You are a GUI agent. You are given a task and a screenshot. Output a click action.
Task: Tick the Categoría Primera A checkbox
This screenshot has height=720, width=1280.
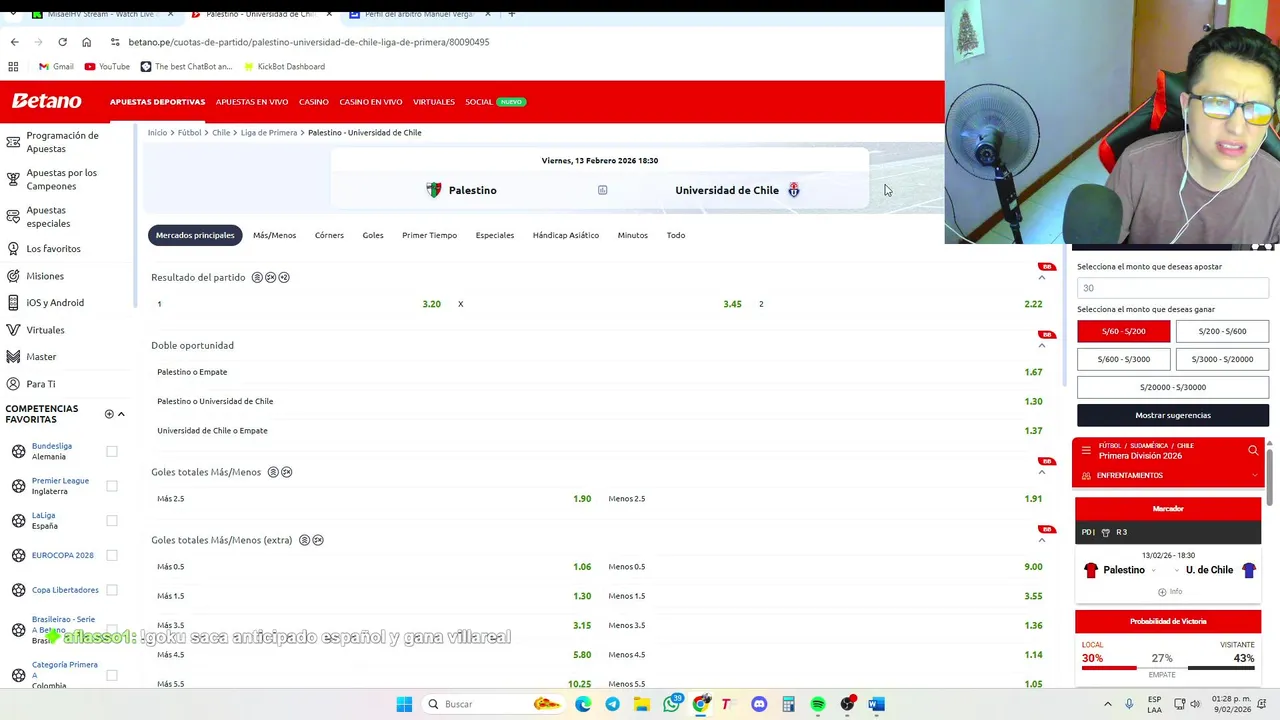coord(112,675)
